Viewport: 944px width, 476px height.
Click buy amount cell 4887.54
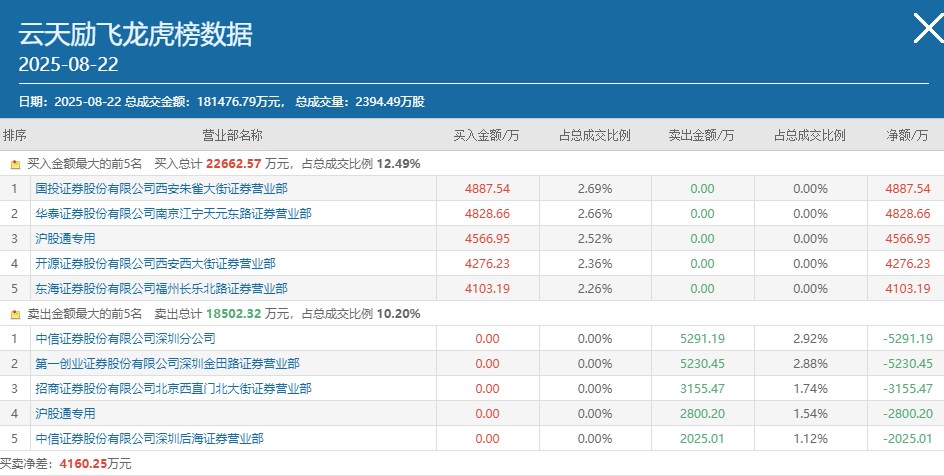point(487,189)
